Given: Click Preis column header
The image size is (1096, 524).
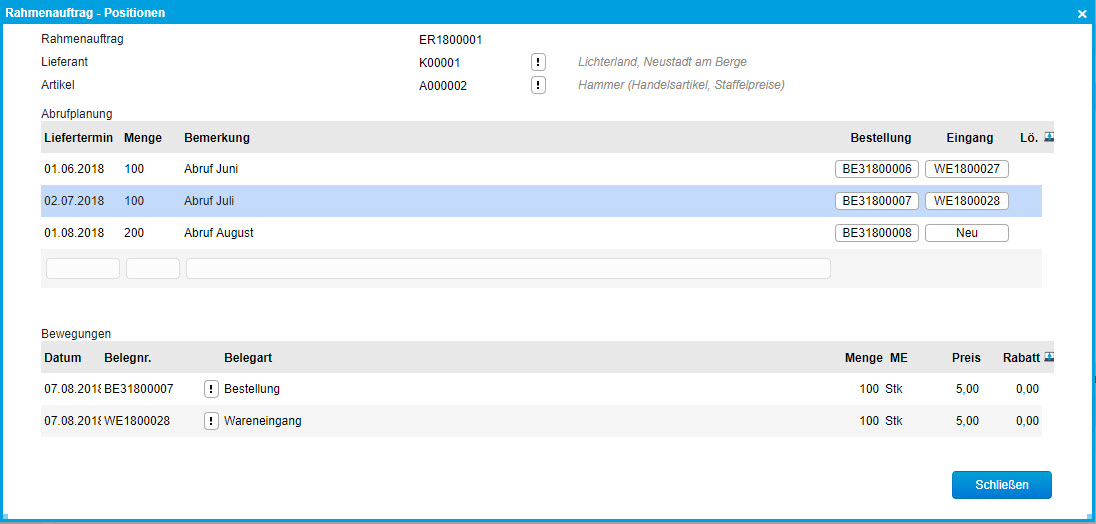Looking at the screenshot, I should [966, 358].
